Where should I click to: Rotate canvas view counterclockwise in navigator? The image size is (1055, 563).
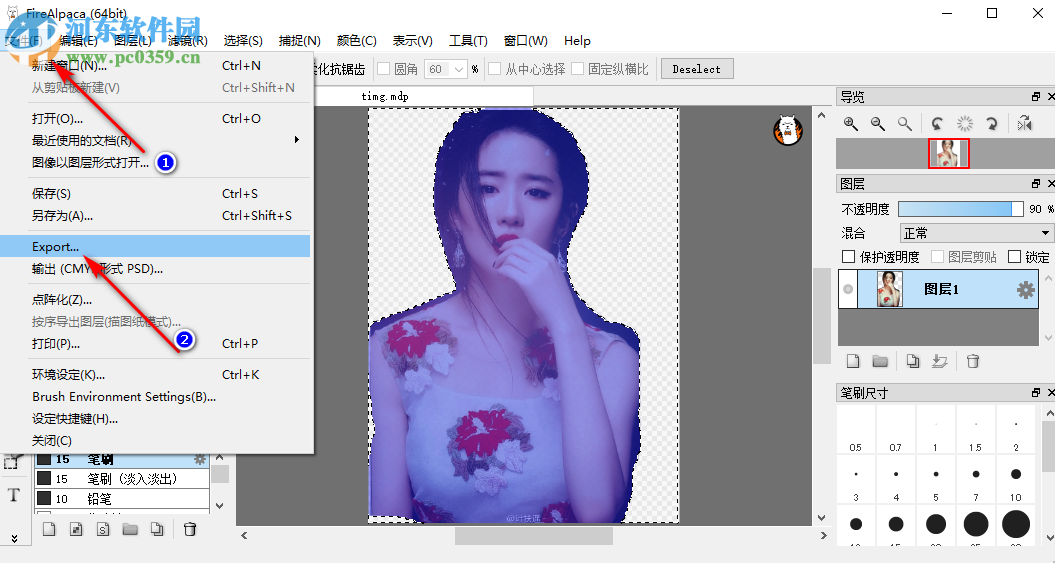pyautogui.click(x=937, y=124)
